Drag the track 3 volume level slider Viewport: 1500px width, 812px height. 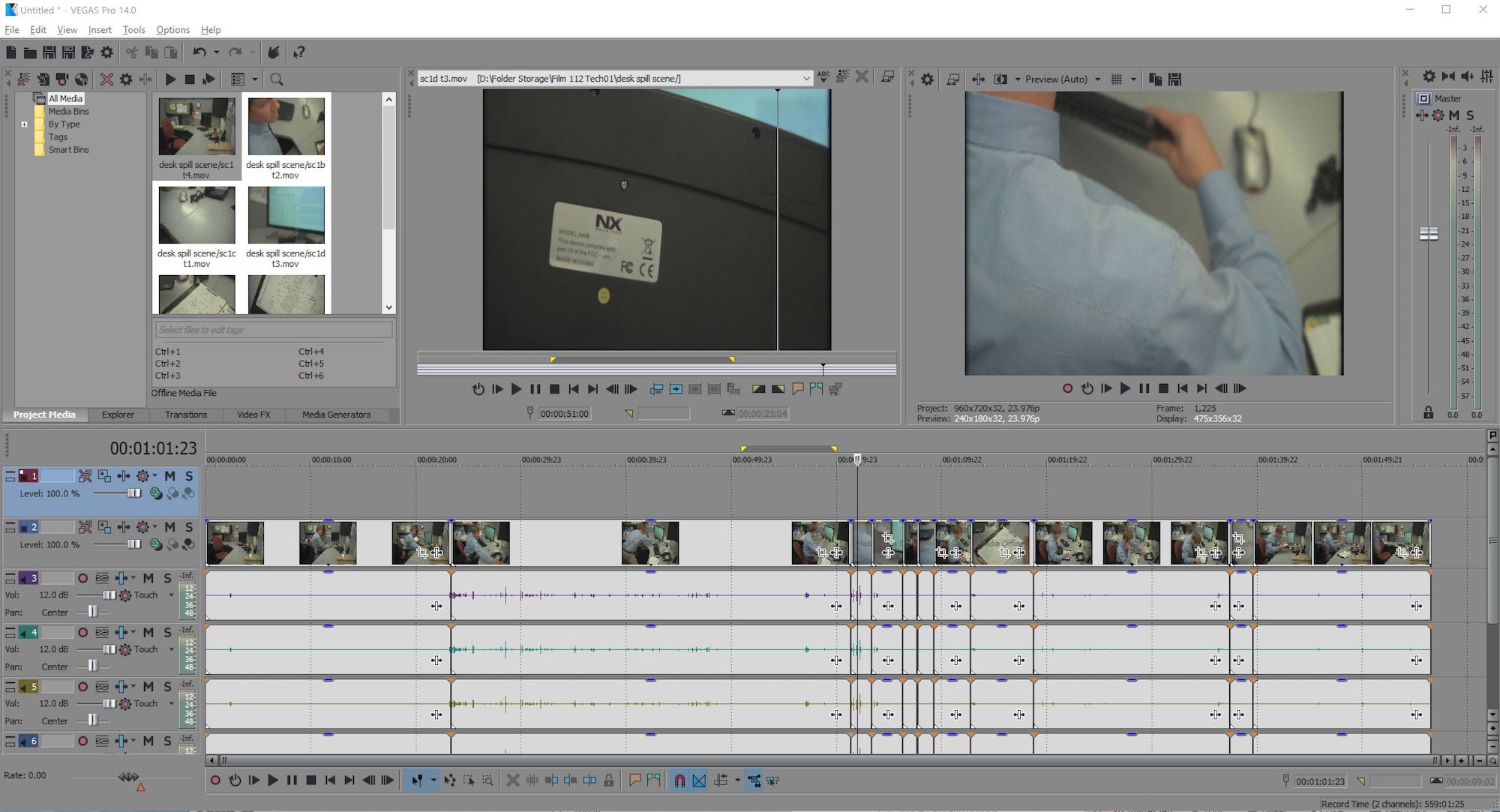[x=107, y=596]
